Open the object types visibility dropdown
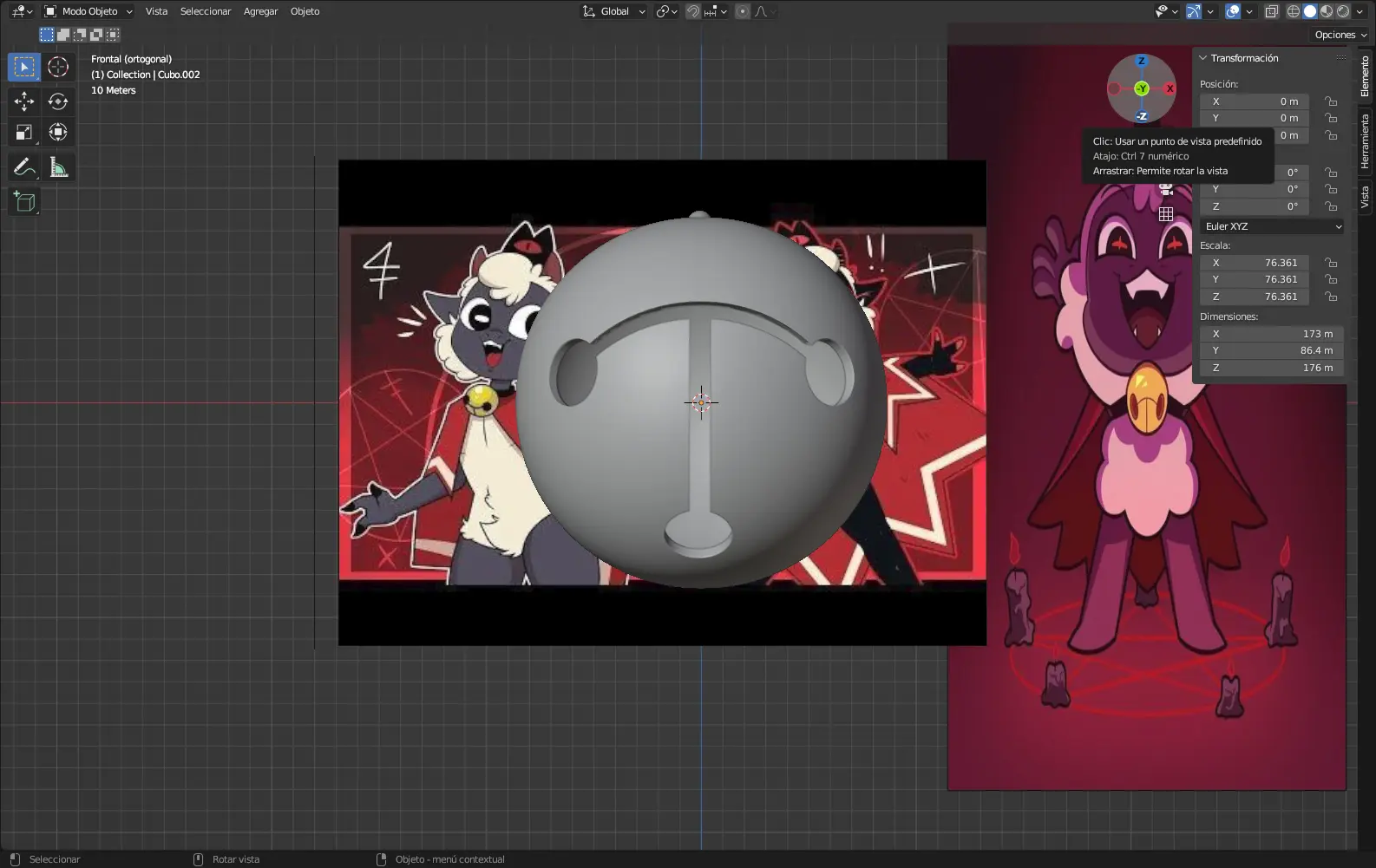This screenshot has width=1376, height=868. [1166, 11]
